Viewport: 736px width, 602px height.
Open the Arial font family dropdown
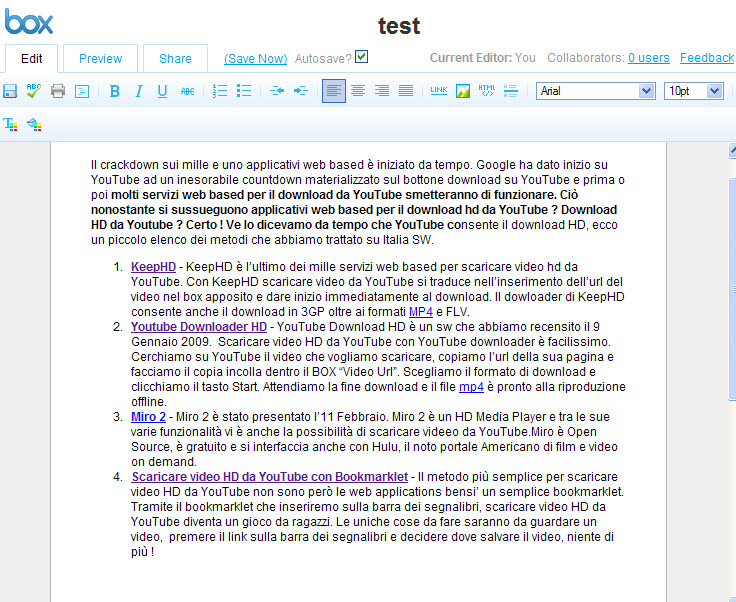pyautogui.click(x=596, y=91)
